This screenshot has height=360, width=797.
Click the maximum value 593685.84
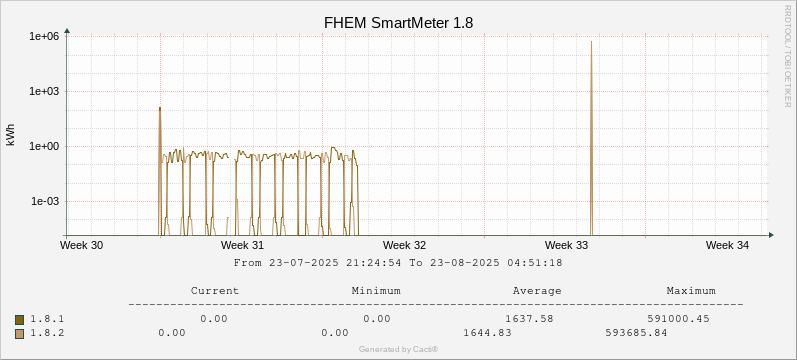coord(636,333)
